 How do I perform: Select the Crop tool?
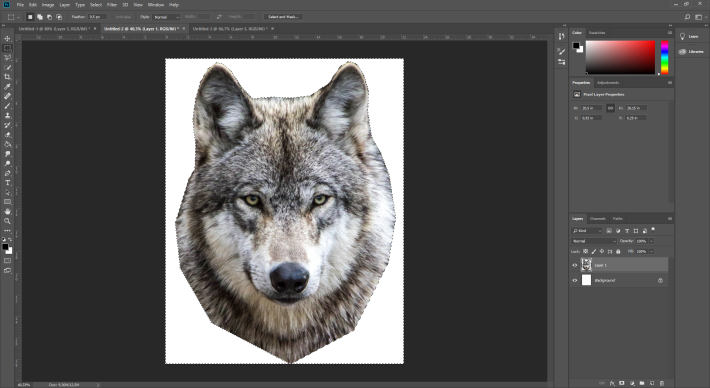click(8, 77)
